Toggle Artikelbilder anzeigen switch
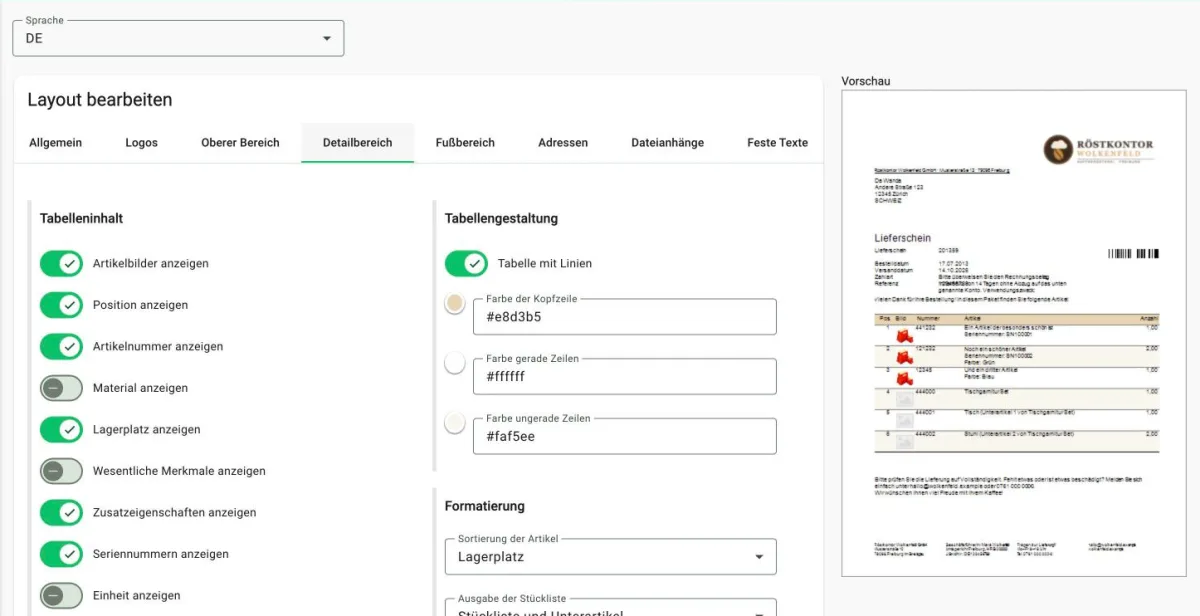The height and width of the screenshot is (616, 1200). click(61, 263)
